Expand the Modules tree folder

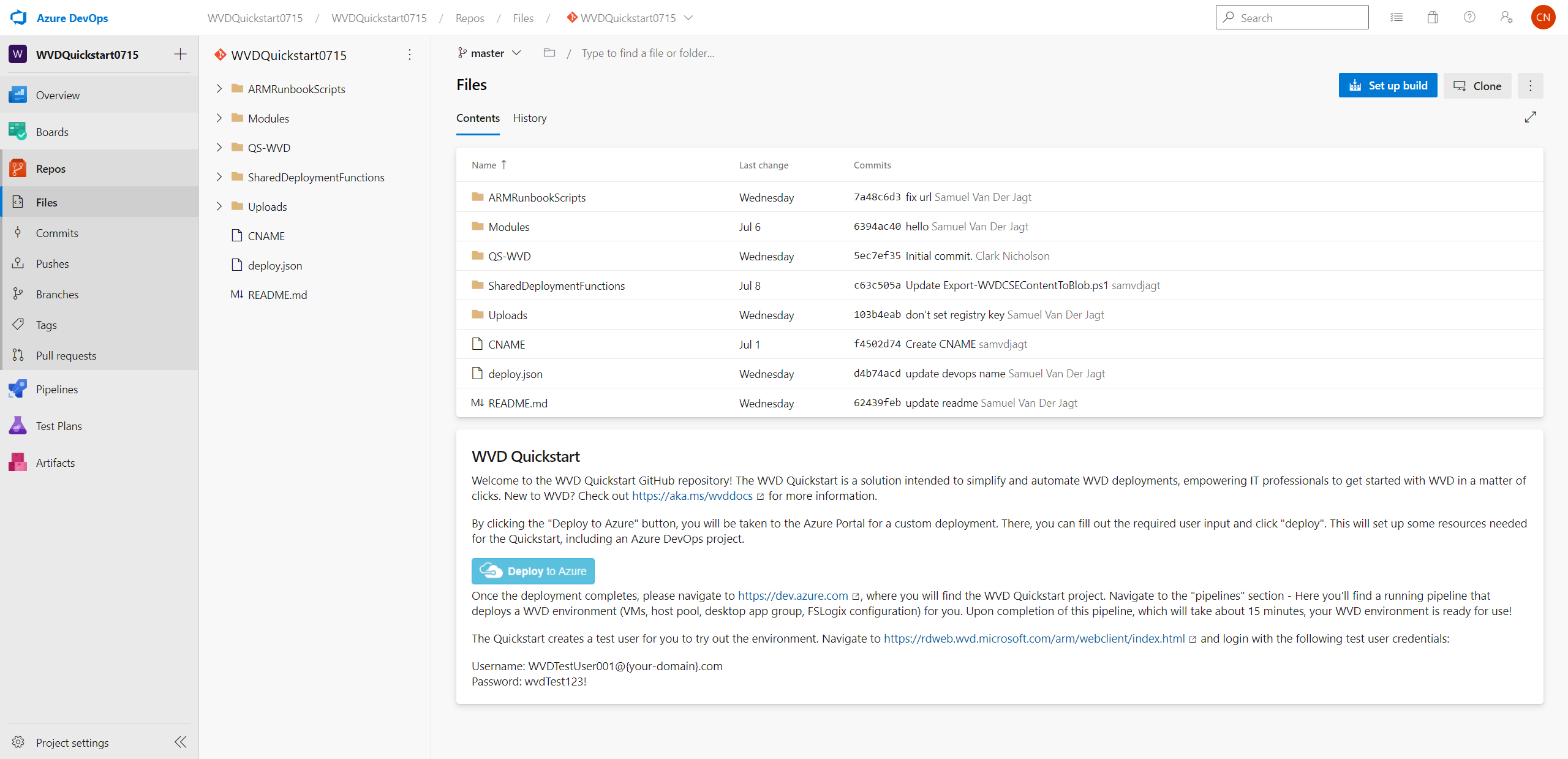219,118
